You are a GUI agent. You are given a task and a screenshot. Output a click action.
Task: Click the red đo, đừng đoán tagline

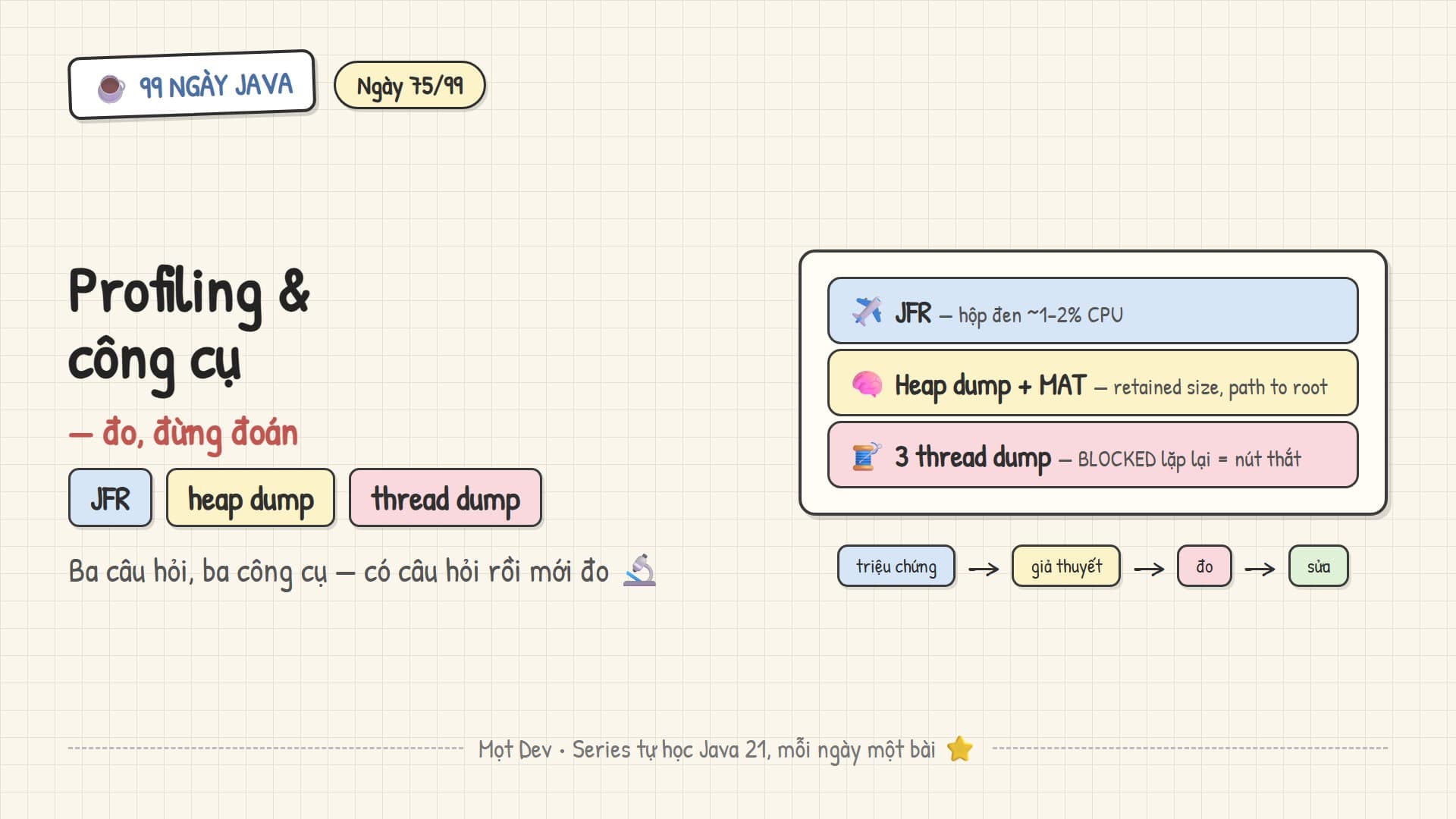(184, 434)
